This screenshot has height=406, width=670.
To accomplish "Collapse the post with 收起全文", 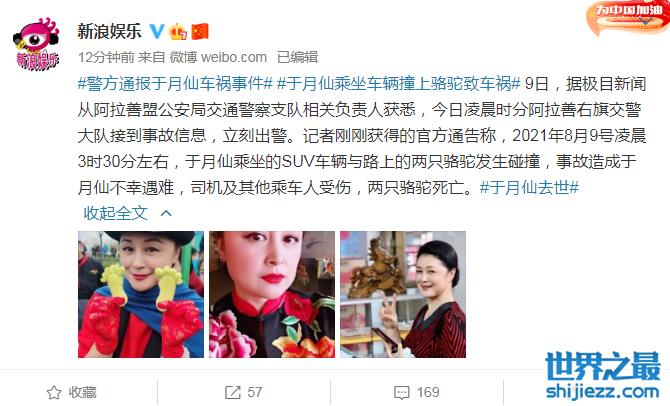I will 115,213.
